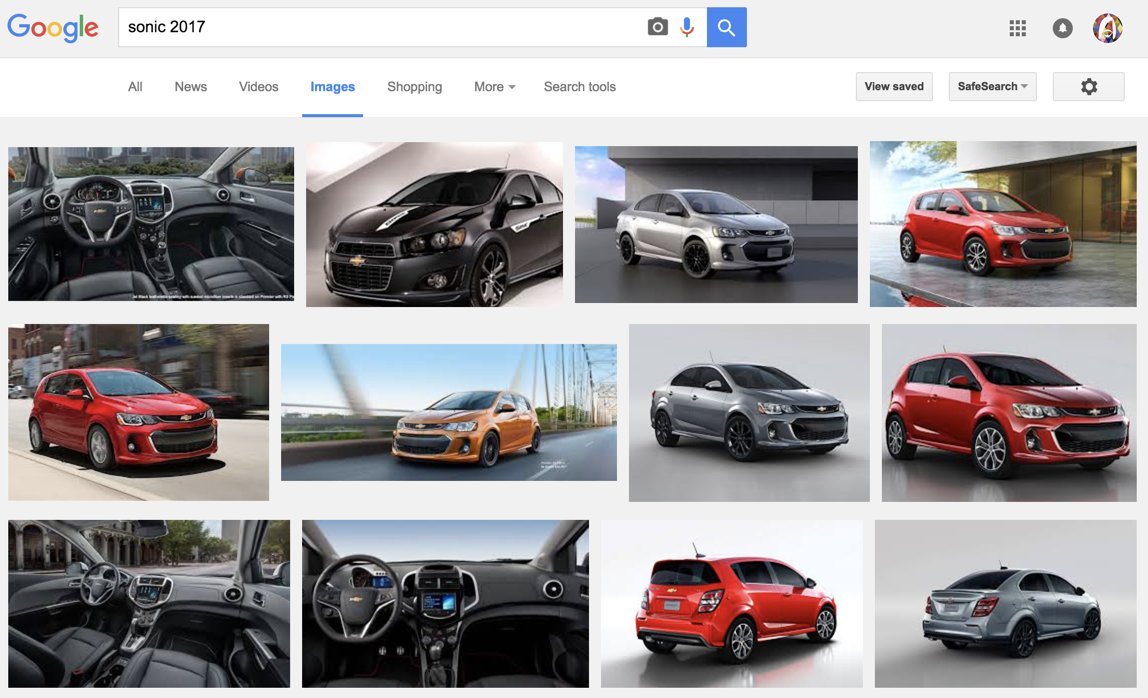Viewport: 1148px width, 698px height.
Task: Open gray sedan studio front-view image
Action: (x=749, y=413)
